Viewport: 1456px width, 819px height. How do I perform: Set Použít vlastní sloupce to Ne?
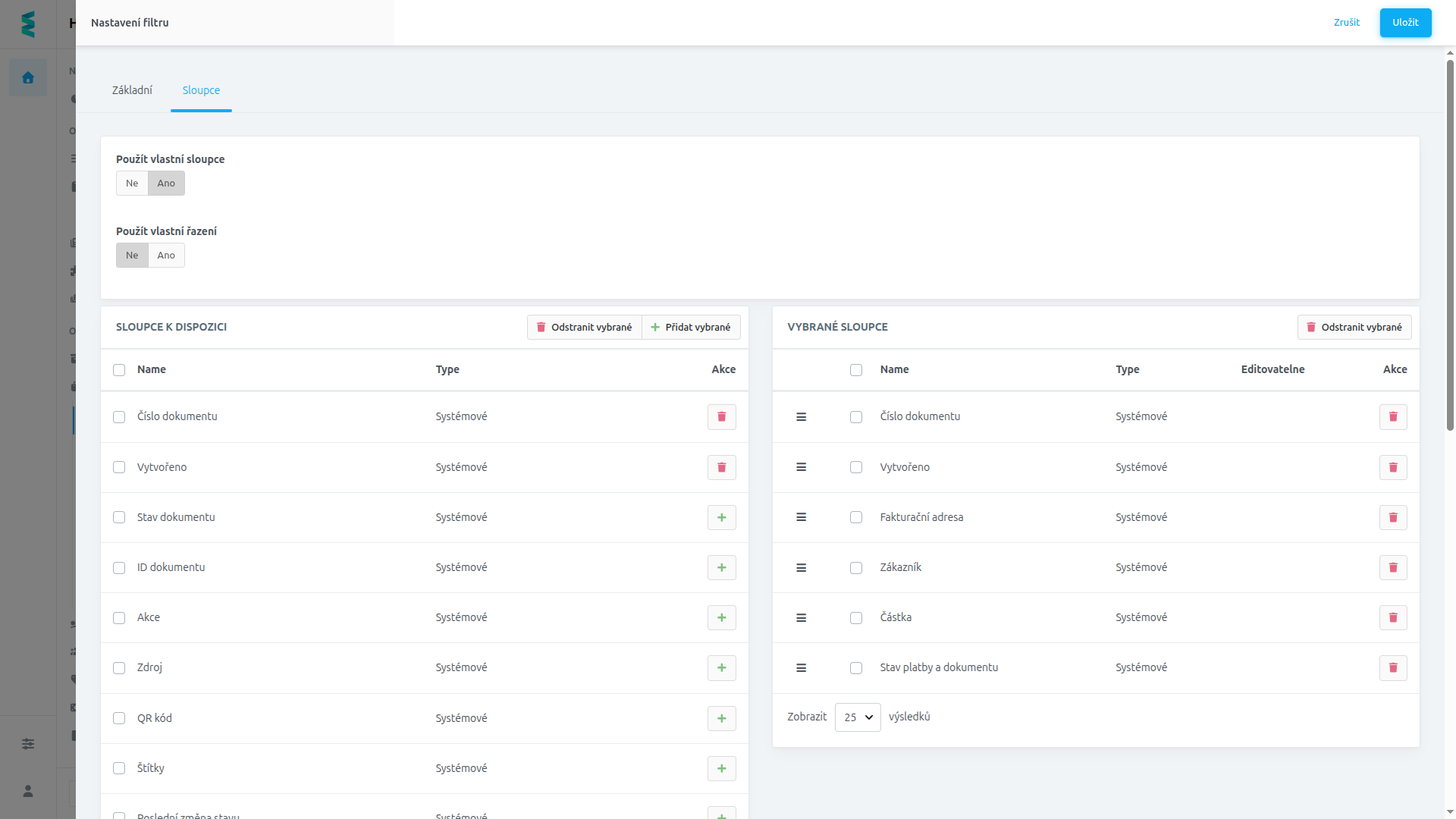pos(132,184)
